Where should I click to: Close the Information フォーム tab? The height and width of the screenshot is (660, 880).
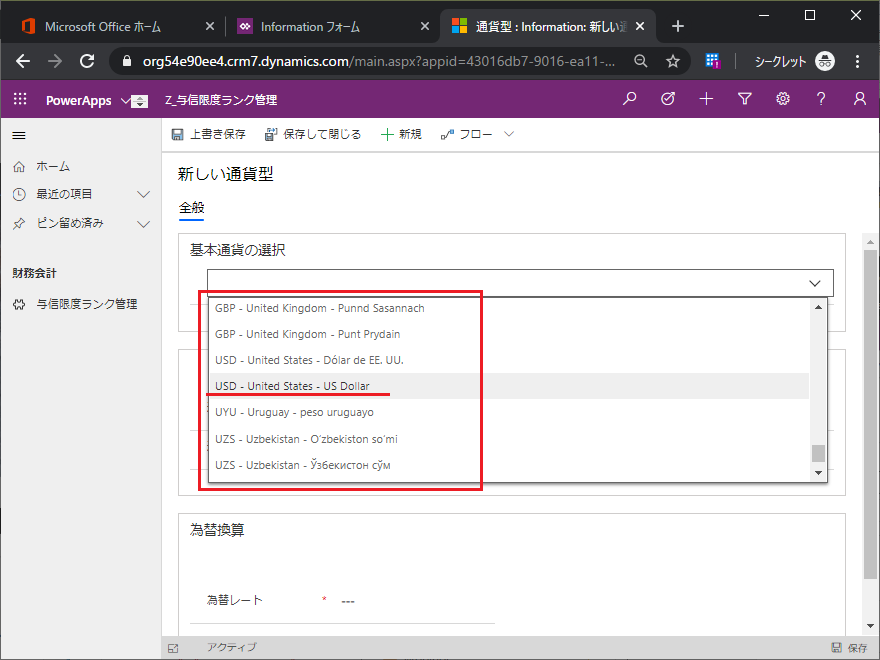425,26
